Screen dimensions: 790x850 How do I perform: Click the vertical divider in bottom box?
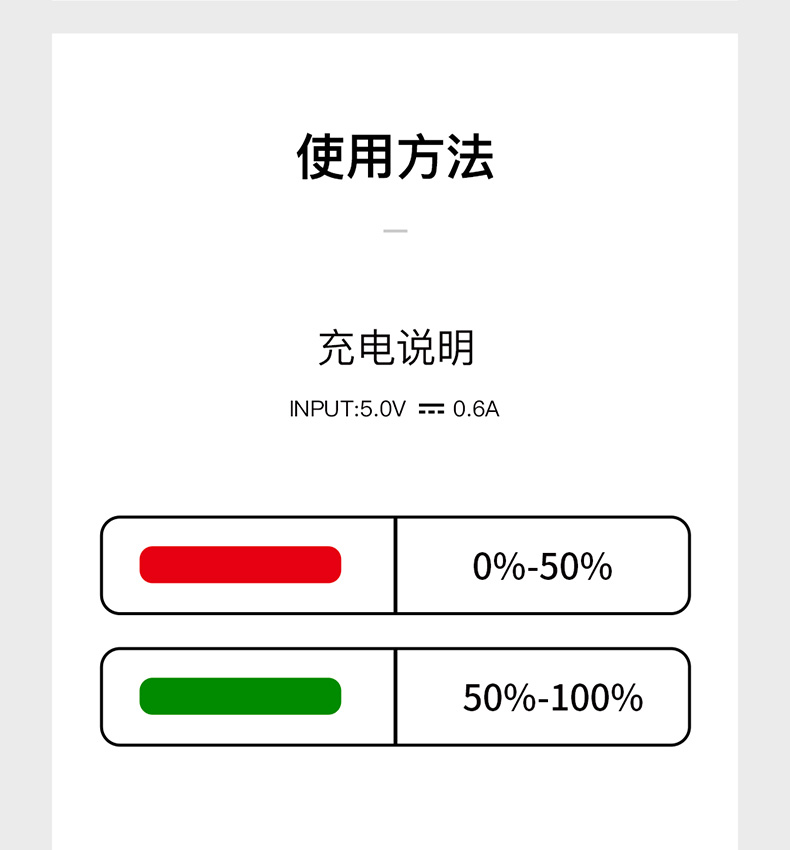point(396,697)
